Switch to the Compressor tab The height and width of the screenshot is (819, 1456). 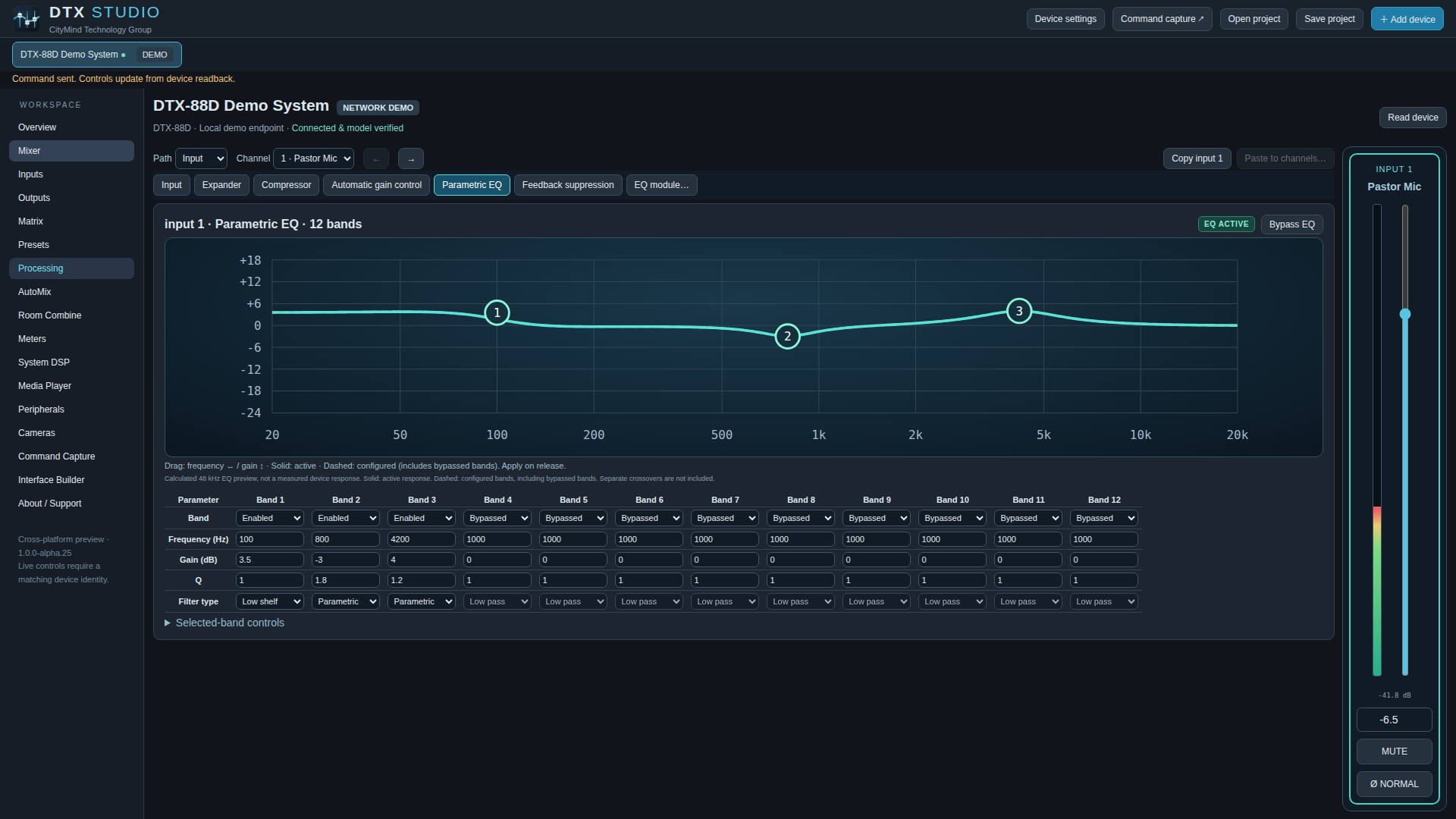pos(286,185)
